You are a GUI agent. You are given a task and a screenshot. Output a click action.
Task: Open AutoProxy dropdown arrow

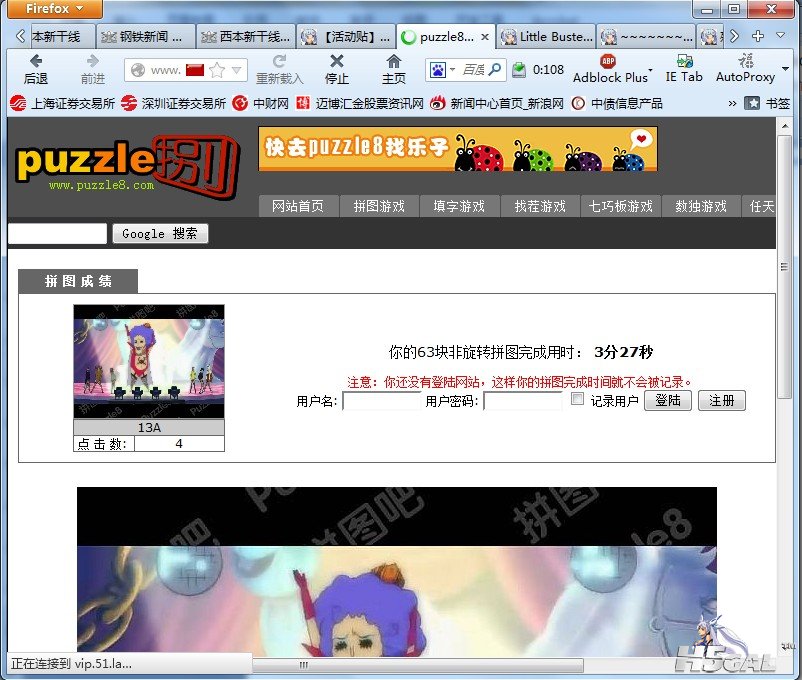(785, 69)
